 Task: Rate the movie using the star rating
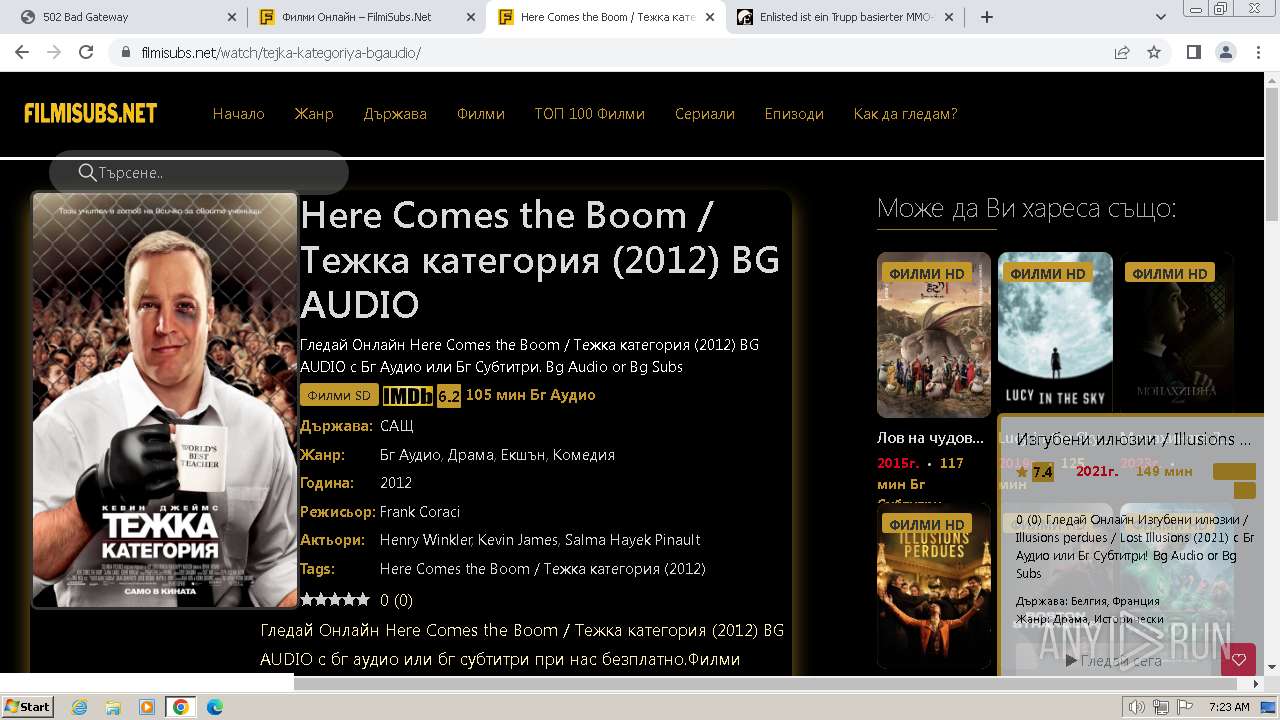click(x=335, y=600)
